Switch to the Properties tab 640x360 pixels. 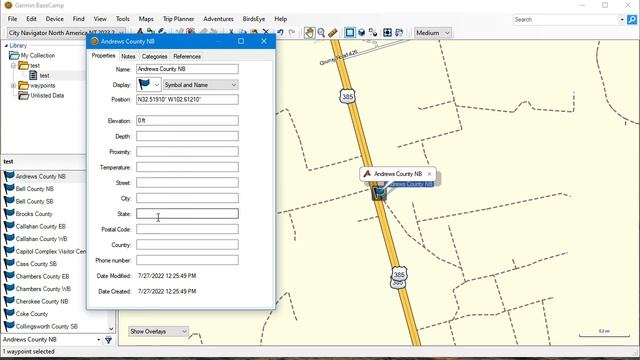point(103,56)
